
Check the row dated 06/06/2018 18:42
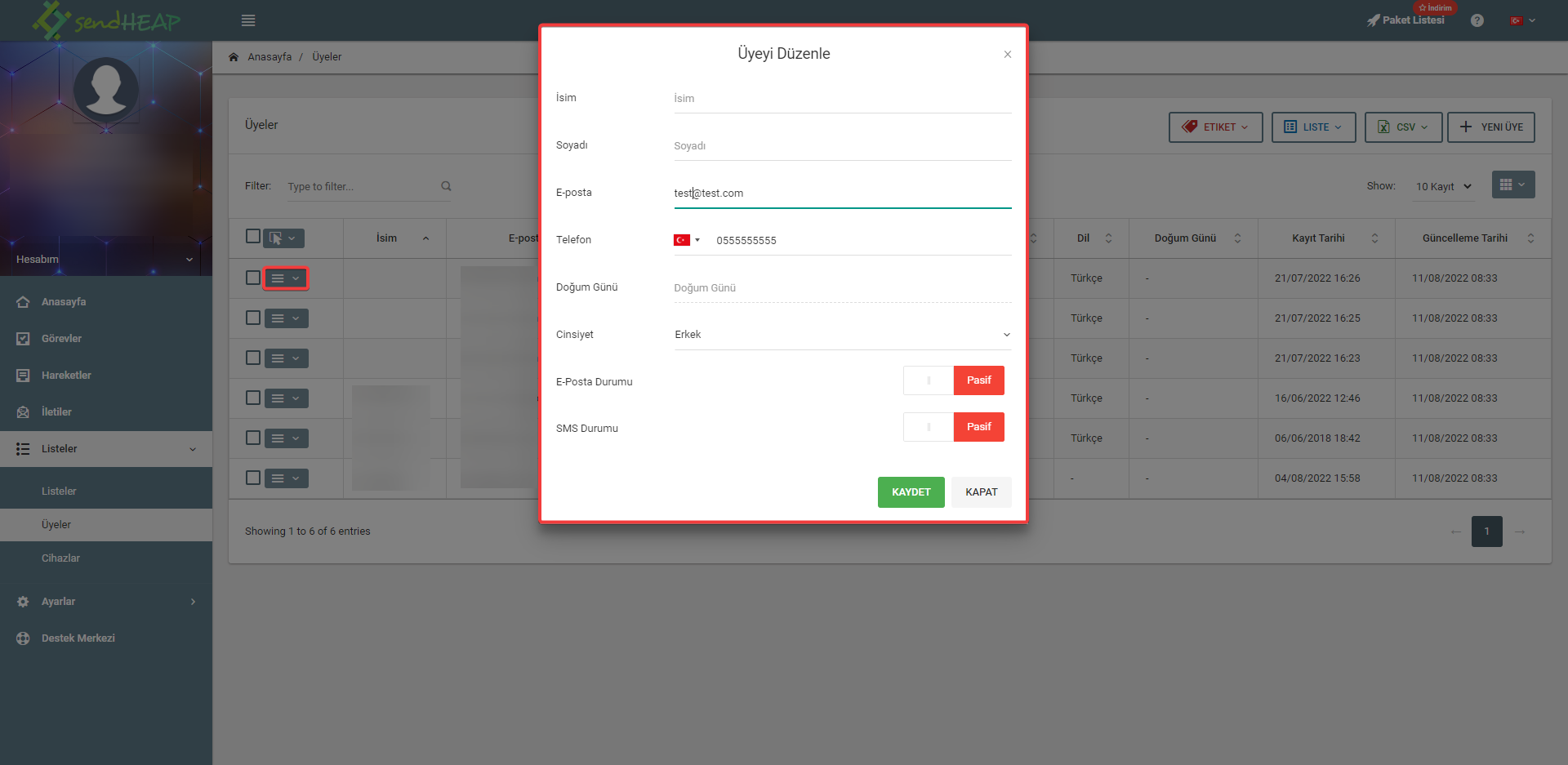point(253,438)
